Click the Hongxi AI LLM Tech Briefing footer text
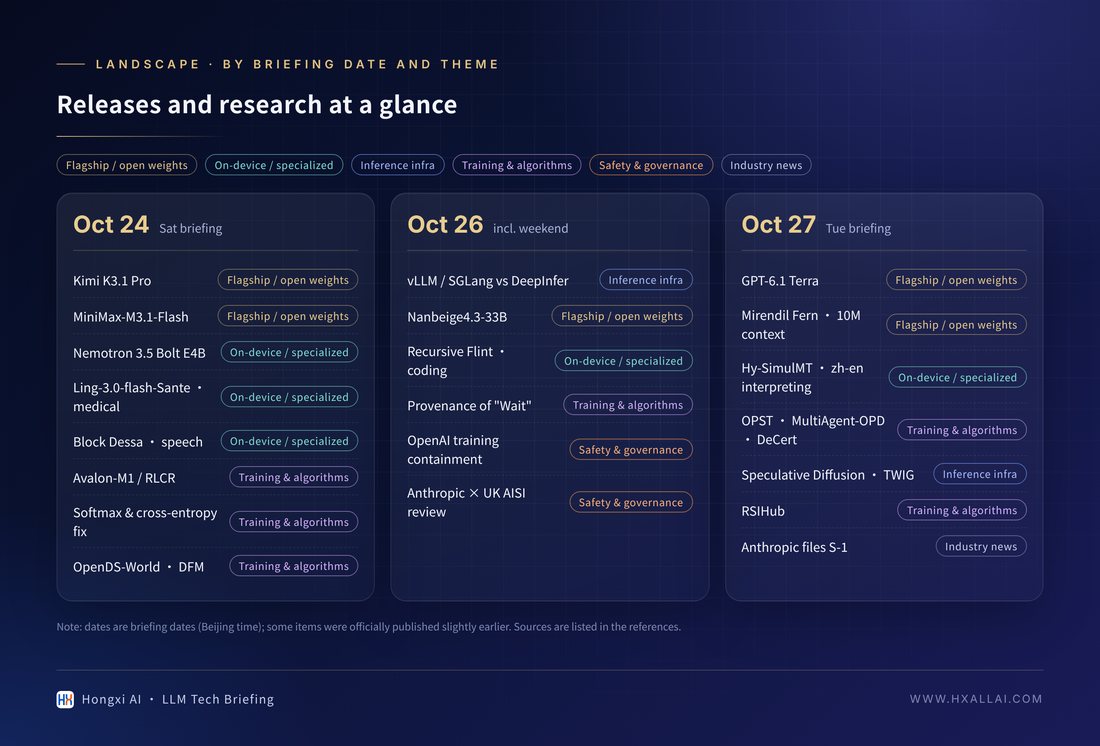The width and height of the screenshot is (1100, 746). click(177, 699)
